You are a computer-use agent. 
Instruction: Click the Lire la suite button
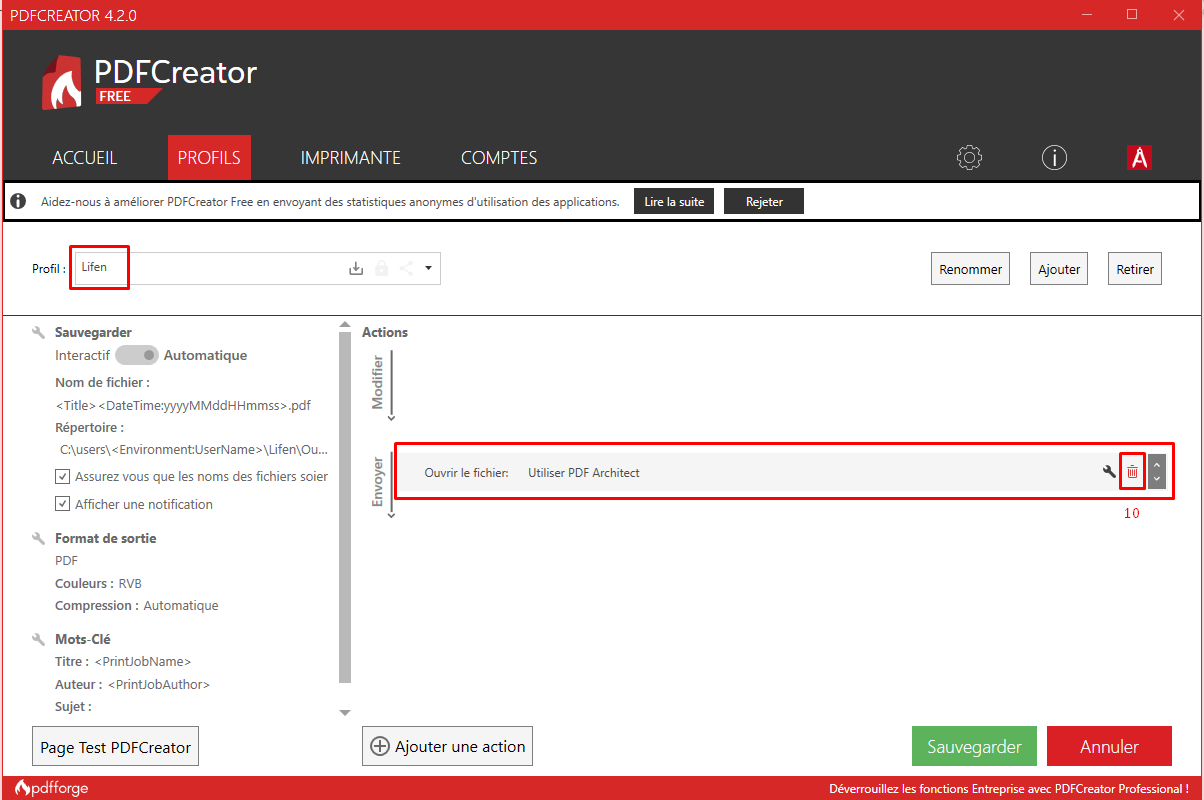674,201
